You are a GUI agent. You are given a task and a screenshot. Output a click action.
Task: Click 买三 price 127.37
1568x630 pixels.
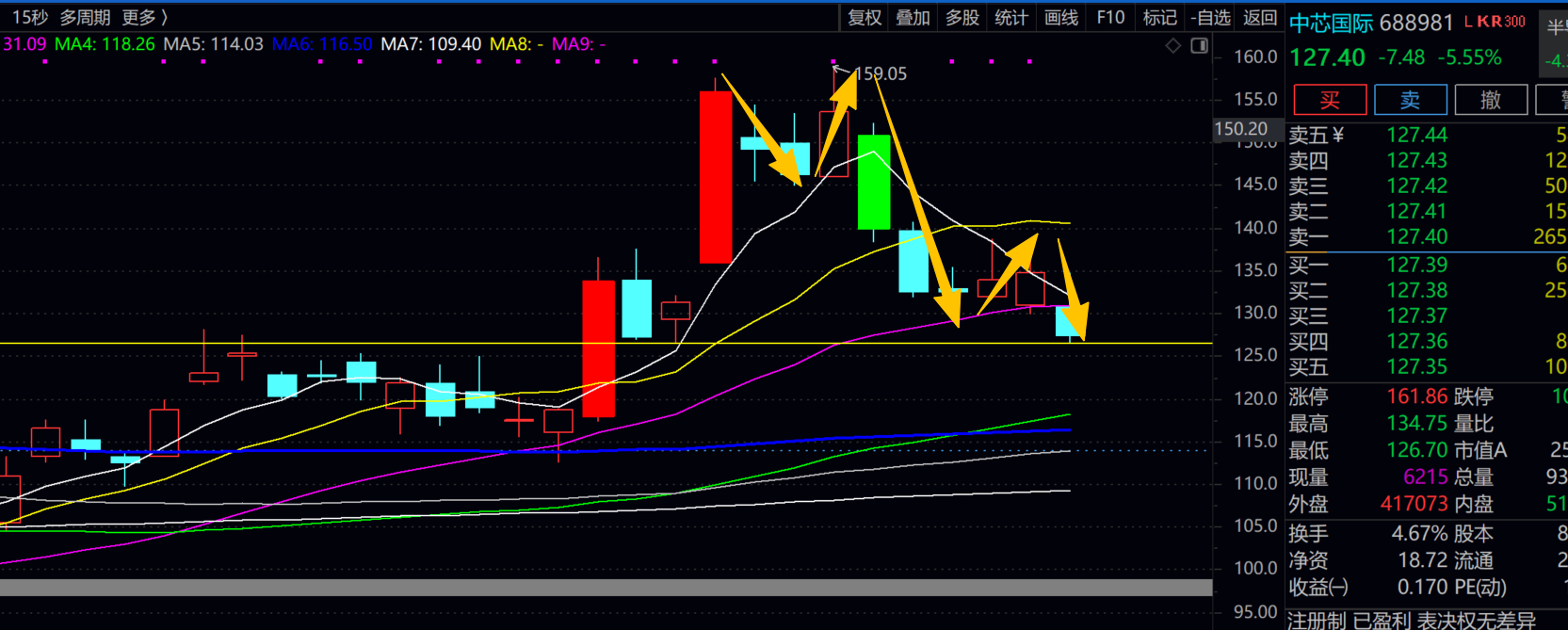[x=1416, y=316]
